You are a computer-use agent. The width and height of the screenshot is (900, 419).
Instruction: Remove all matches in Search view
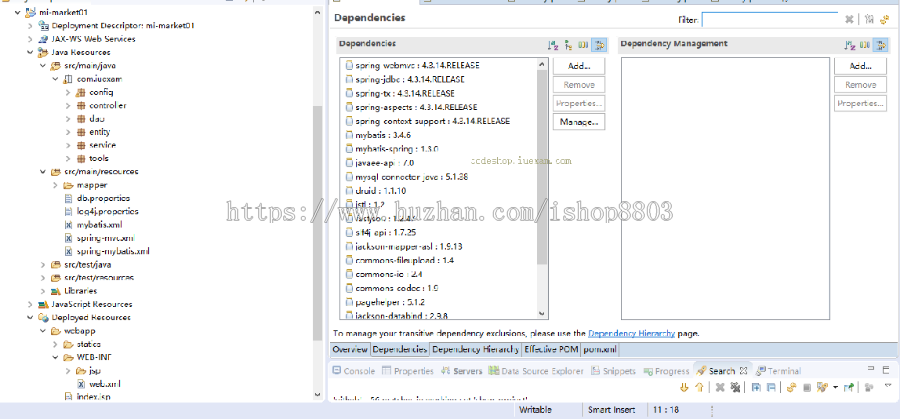735,387
